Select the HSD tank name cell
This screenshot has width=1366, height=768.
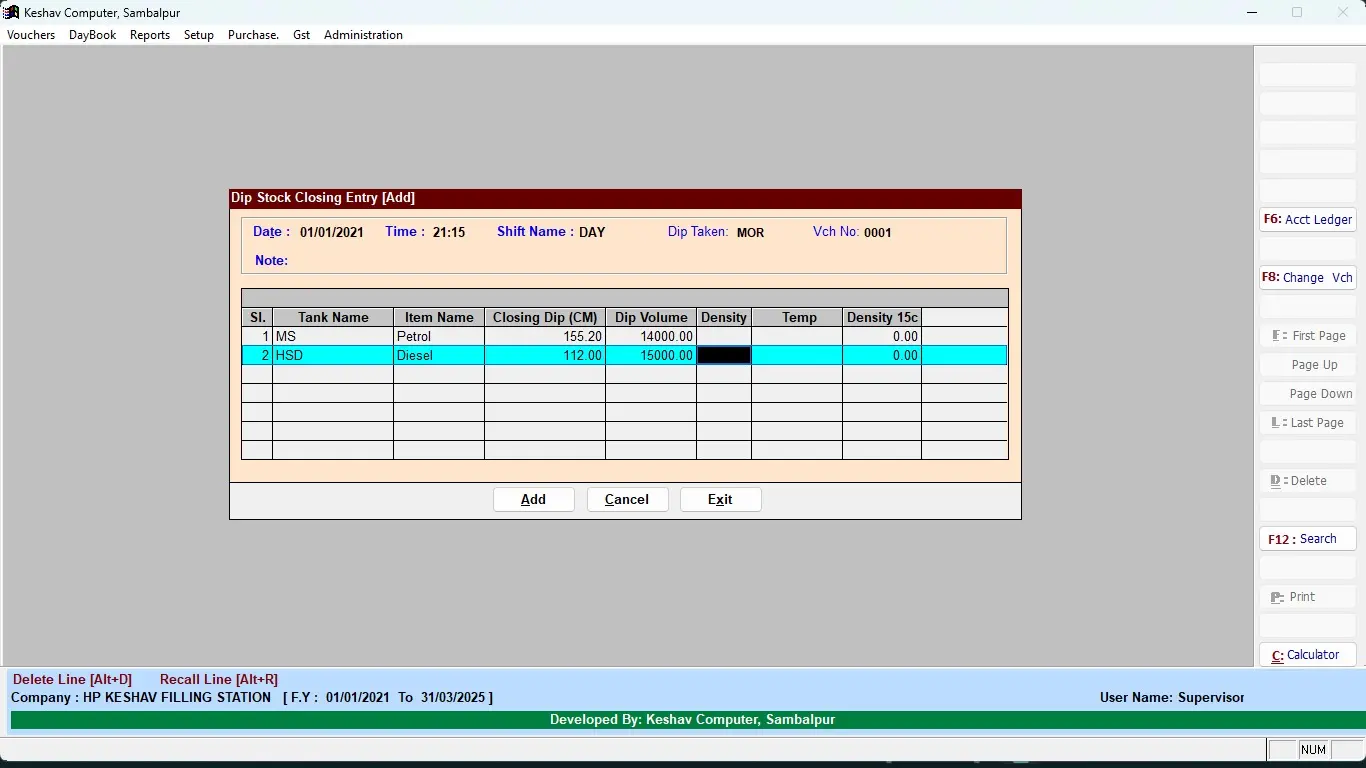click(x=333, y=355)
